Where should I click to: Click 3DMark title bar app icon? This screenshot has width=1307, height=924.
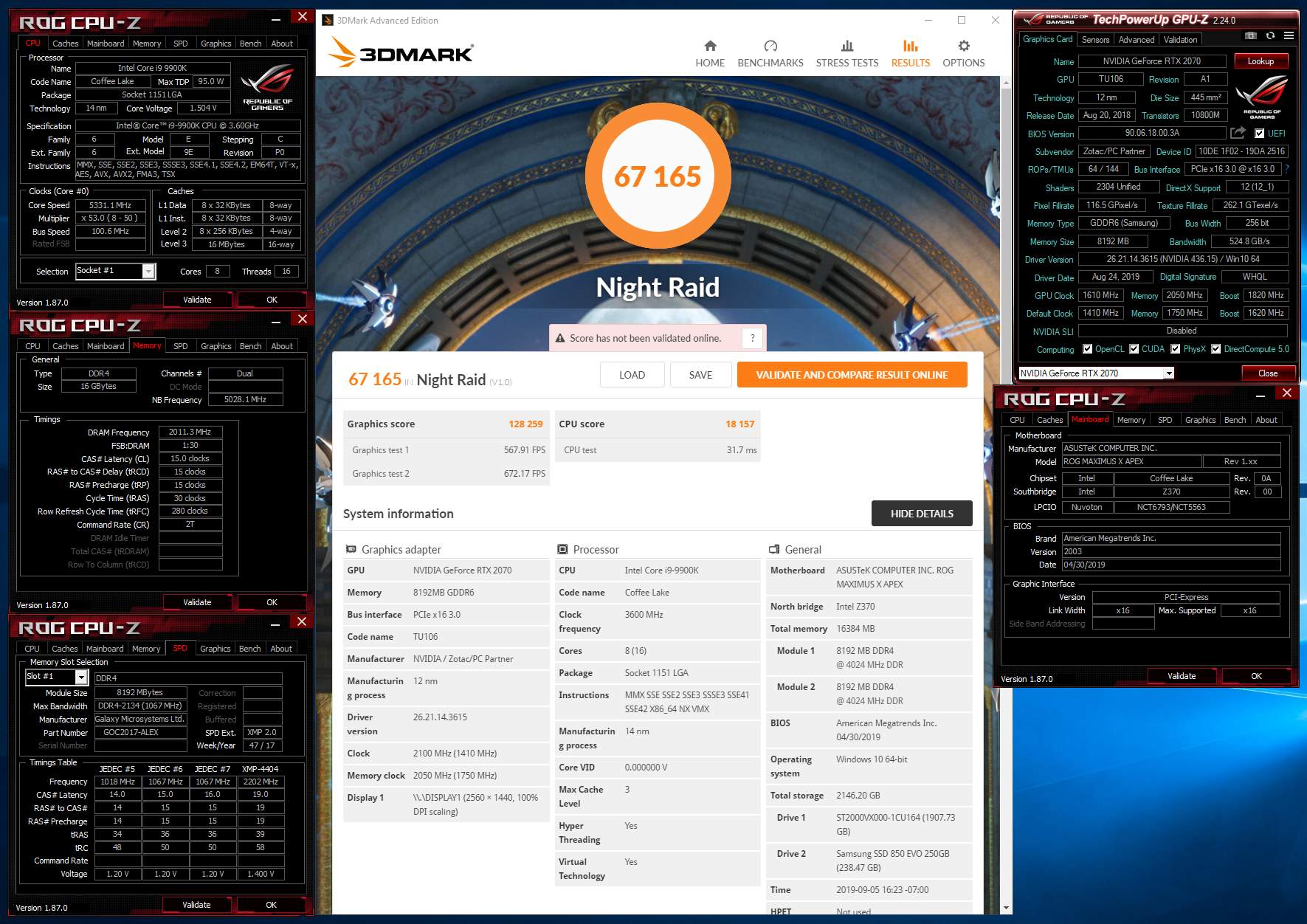tap(328, 20)
